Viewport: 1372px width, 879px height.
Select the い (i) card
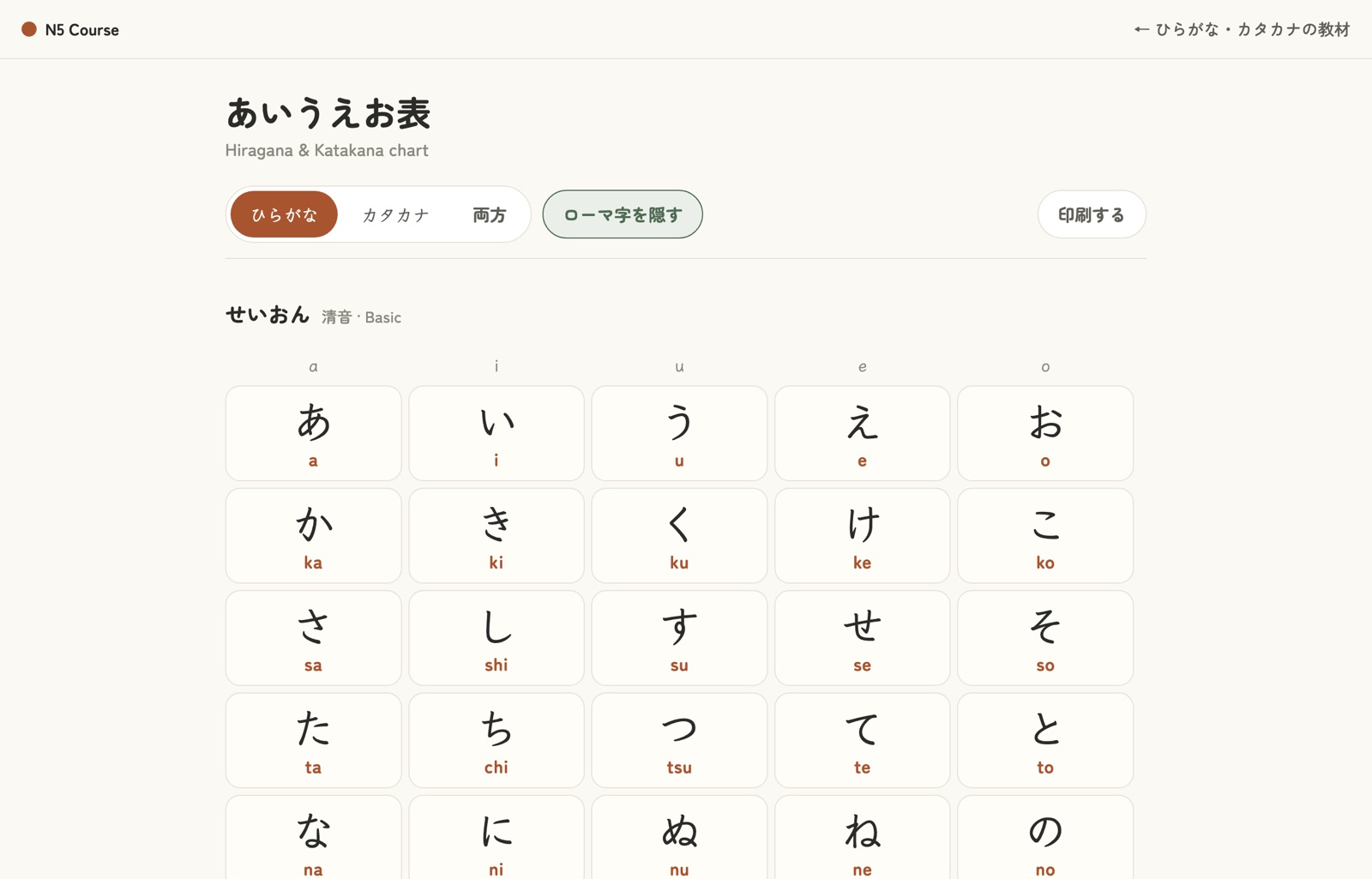pyautogui.click(x=496, y=433)
